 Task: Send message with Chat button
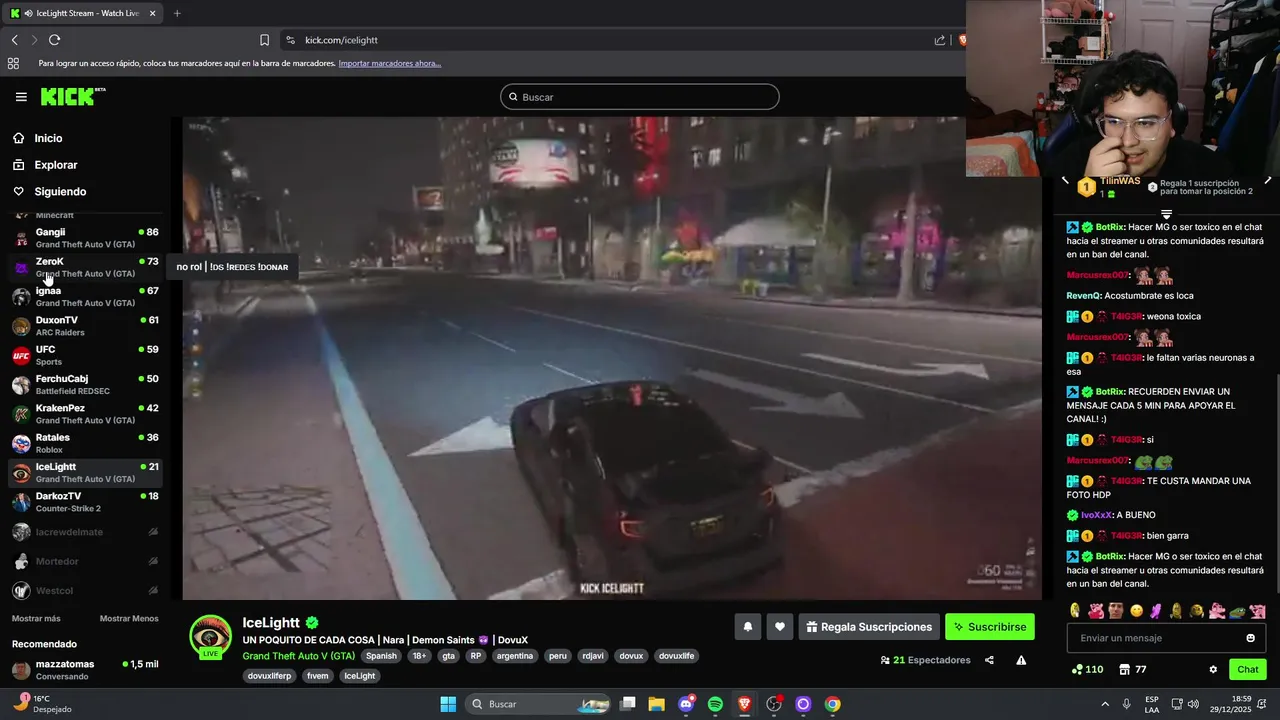coord(1248,669)
